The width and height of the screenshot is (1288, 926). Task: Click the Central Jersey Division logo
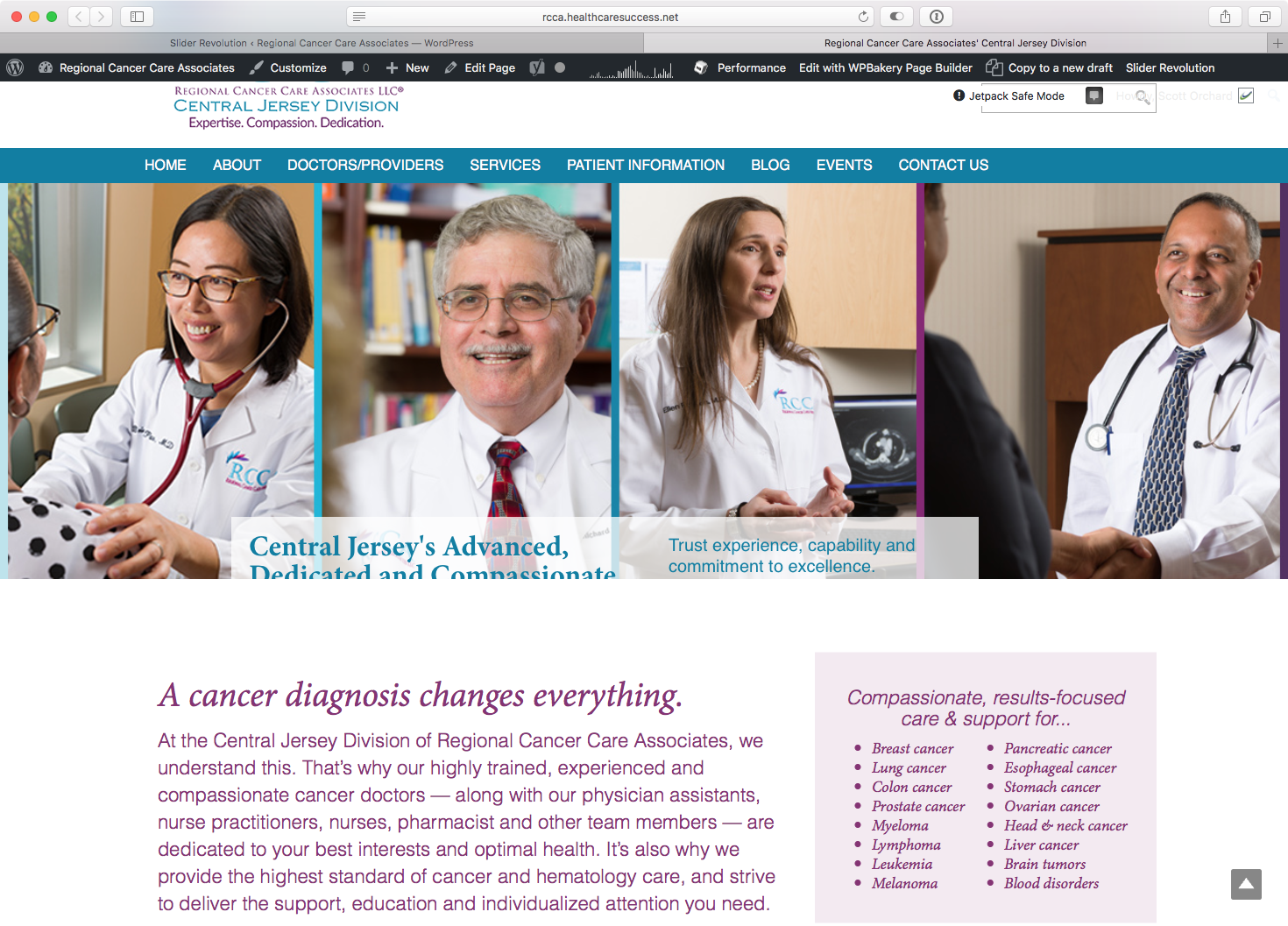pos(287,107)
